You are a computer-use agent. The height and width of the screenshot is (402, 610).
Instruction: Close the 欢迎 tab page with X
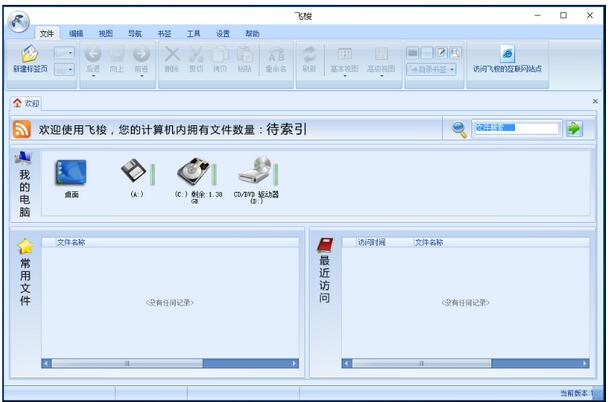pyautogui.click(x=595, y=101)
